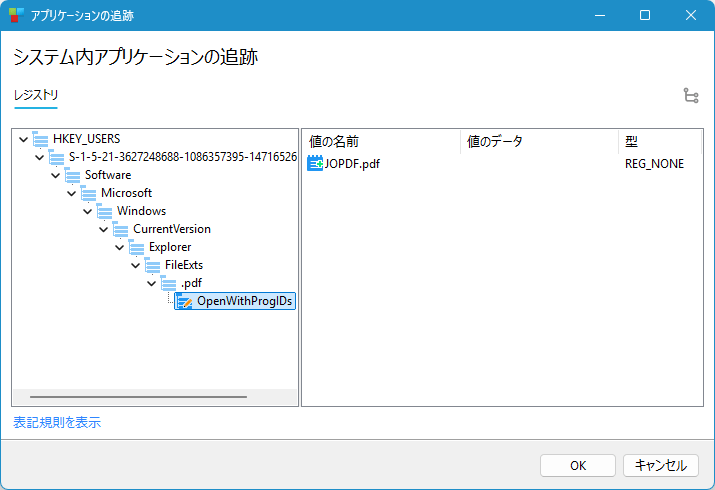Collapse the Windows tree node
This screenshot has width=715, height=490.
(x=88, y=211)
